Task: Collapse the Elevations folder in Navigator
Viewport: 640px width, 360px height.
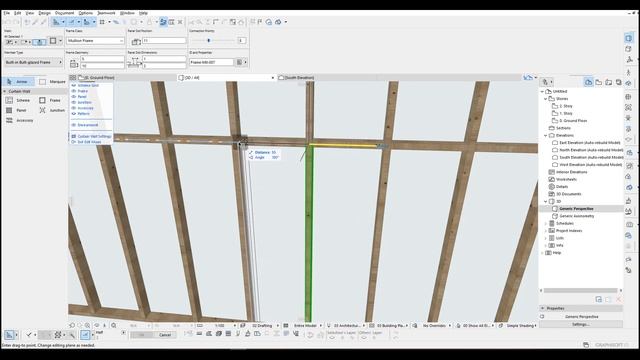Action: coord(545,136)
